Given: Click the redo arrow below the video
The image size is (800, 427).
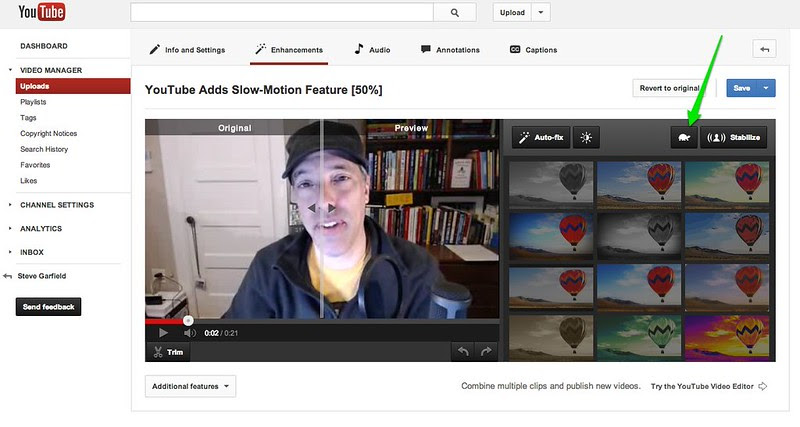Looking at the screenshot, I should tap(486, 351).
